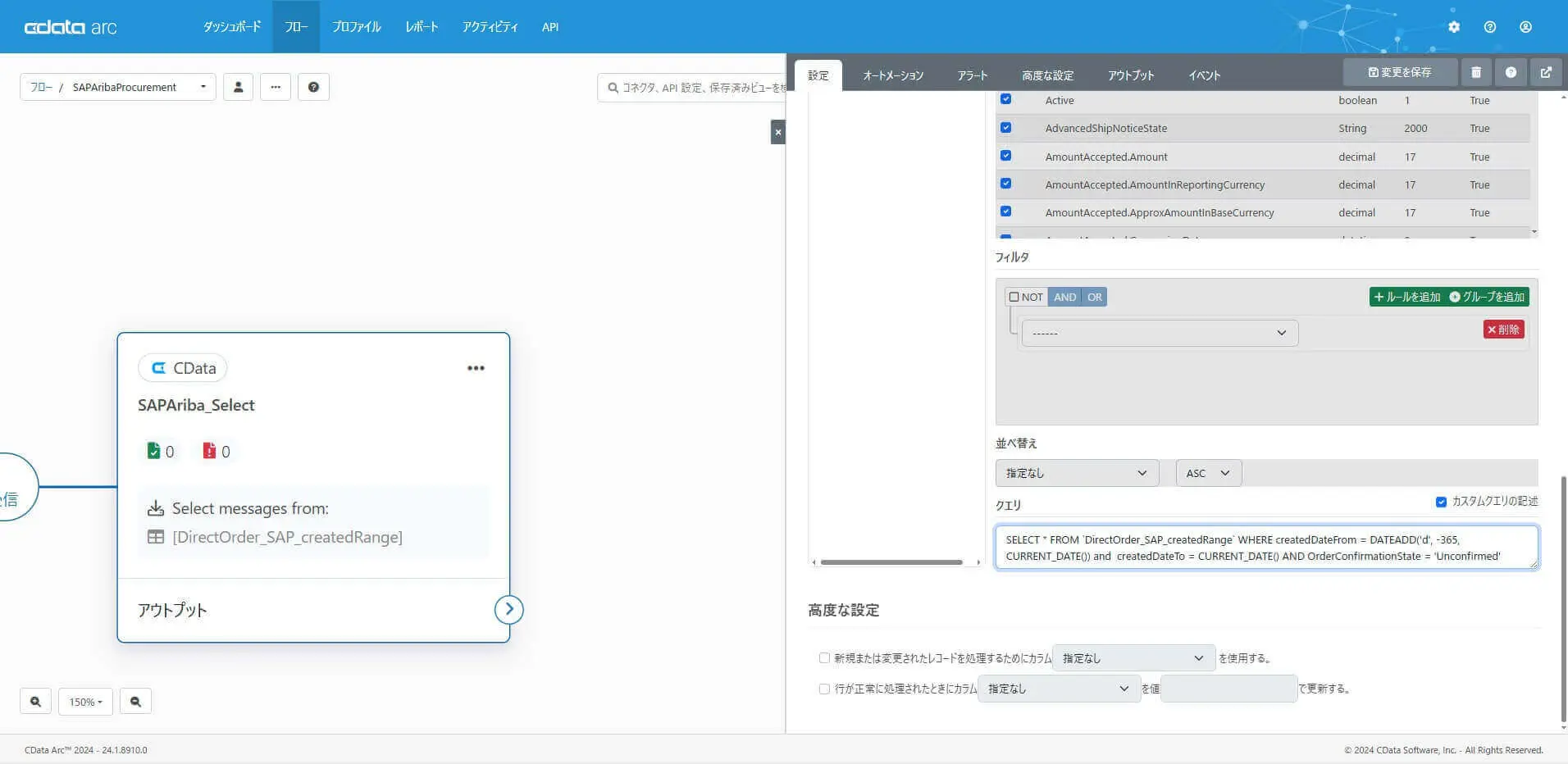This screenshot has width=1568, height=764.
Task: Click into the custom query text area
Action: [1266, 548]
